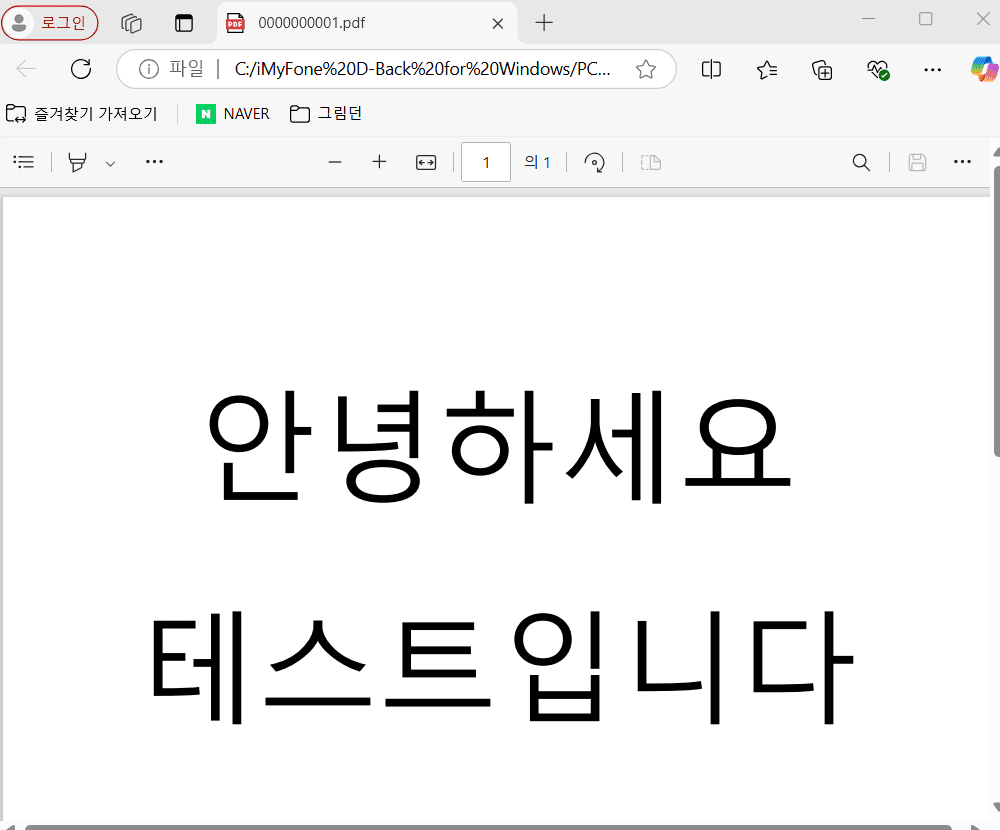Screen dimensions: 1000x830
Task: Zoom in on the PDF page
Action: [379, 162]
